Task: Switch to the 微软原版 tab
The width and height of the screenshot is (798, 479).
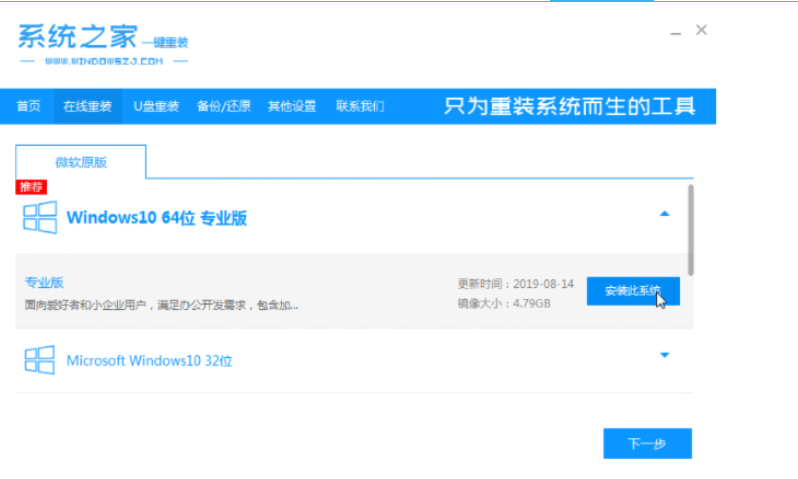Action: (80, 162)
